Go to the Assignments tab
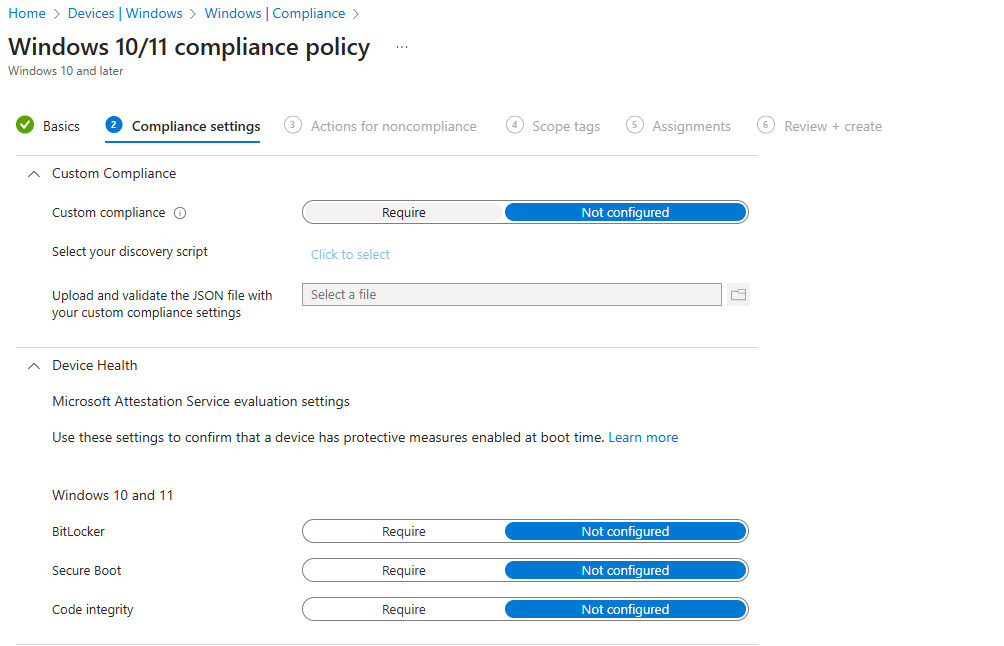This screenshot has width=1004, height=646. 691,126
